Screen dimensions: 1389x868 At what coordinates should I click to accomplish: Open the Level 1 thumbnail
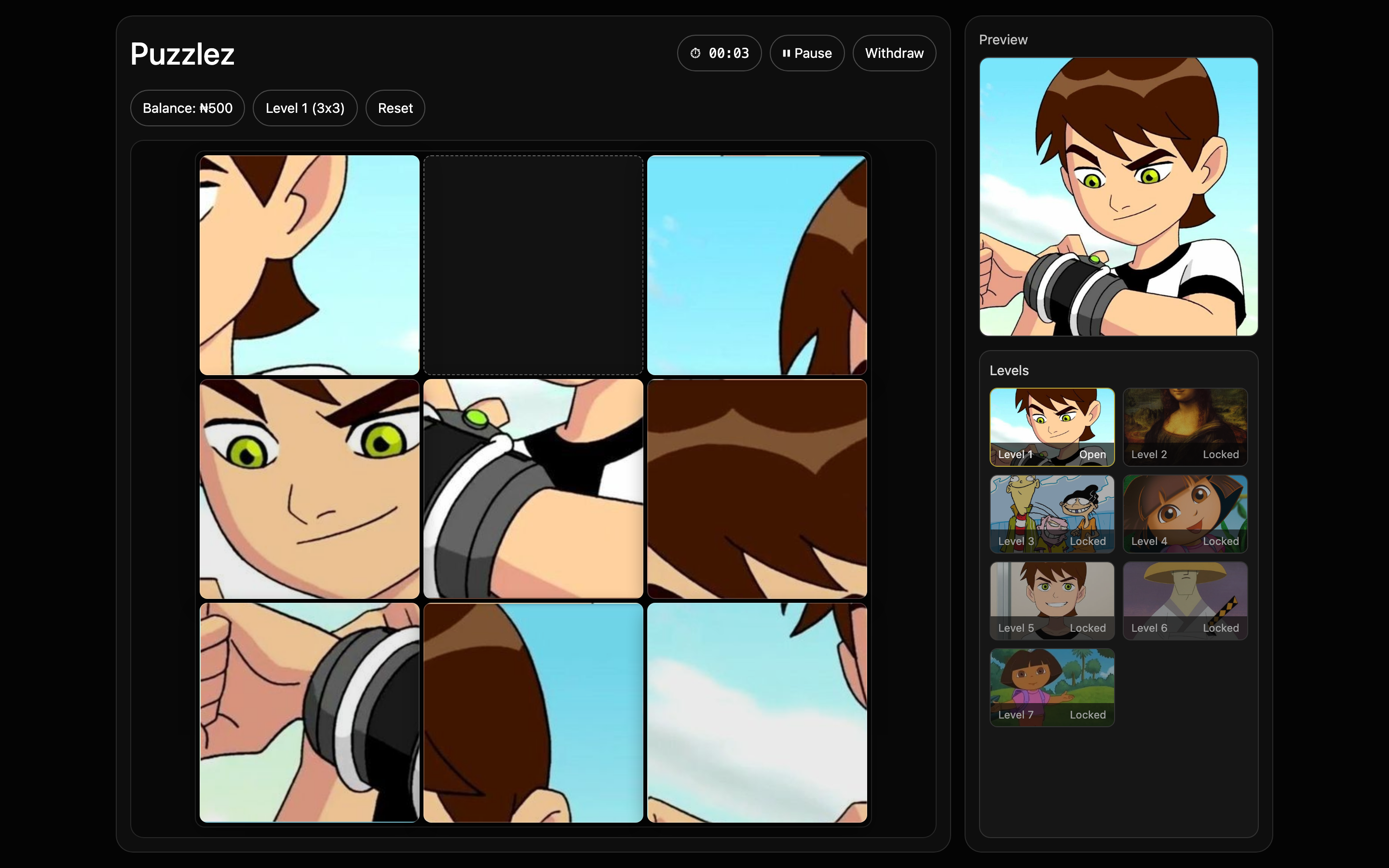pyautogui.click(x=1052, y=427)
